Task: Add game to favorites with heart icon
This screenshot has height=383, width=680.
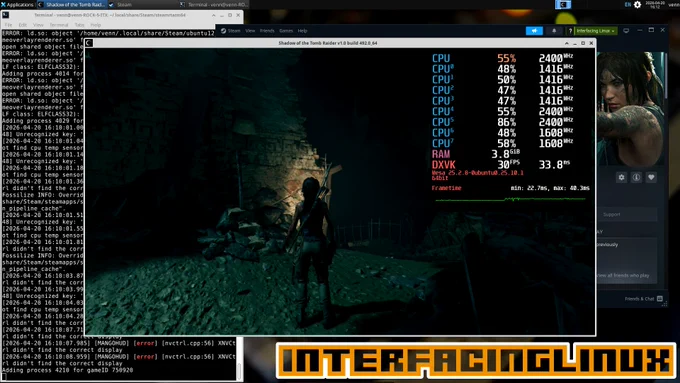Action: point(651,177)
